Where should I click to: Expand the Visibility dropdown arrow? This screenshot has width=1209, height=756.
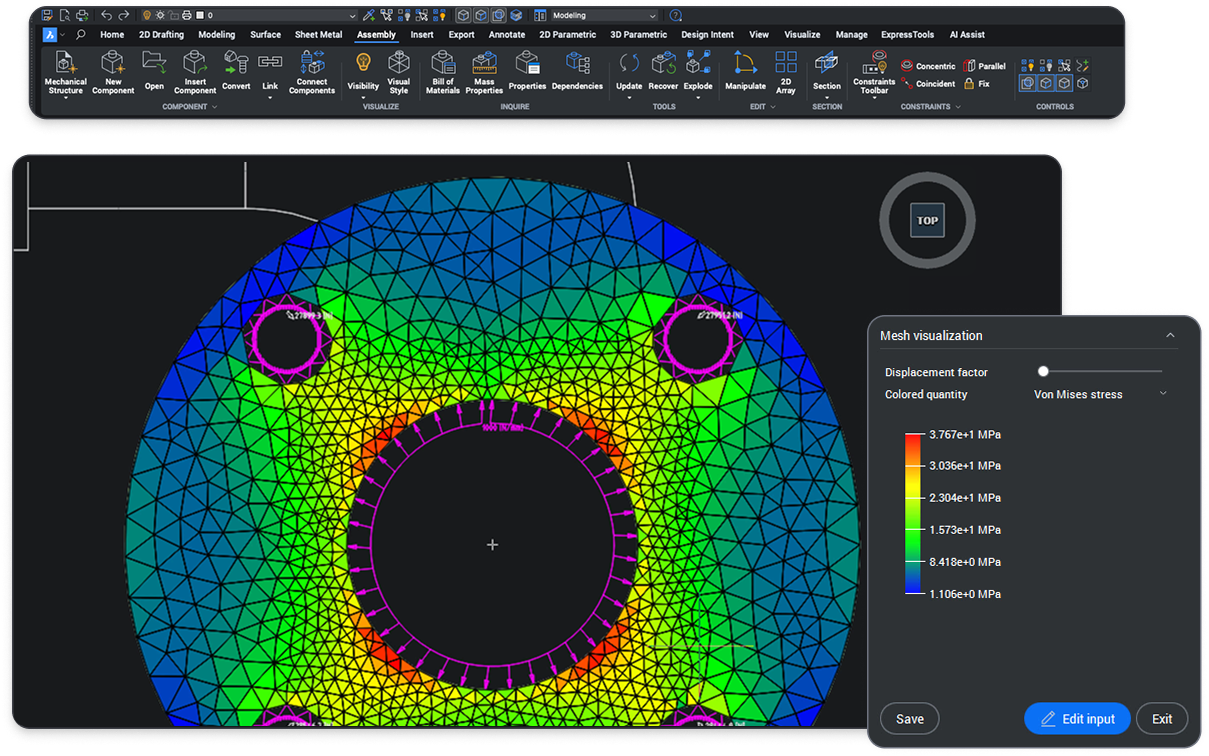click(x=363, y=98)
